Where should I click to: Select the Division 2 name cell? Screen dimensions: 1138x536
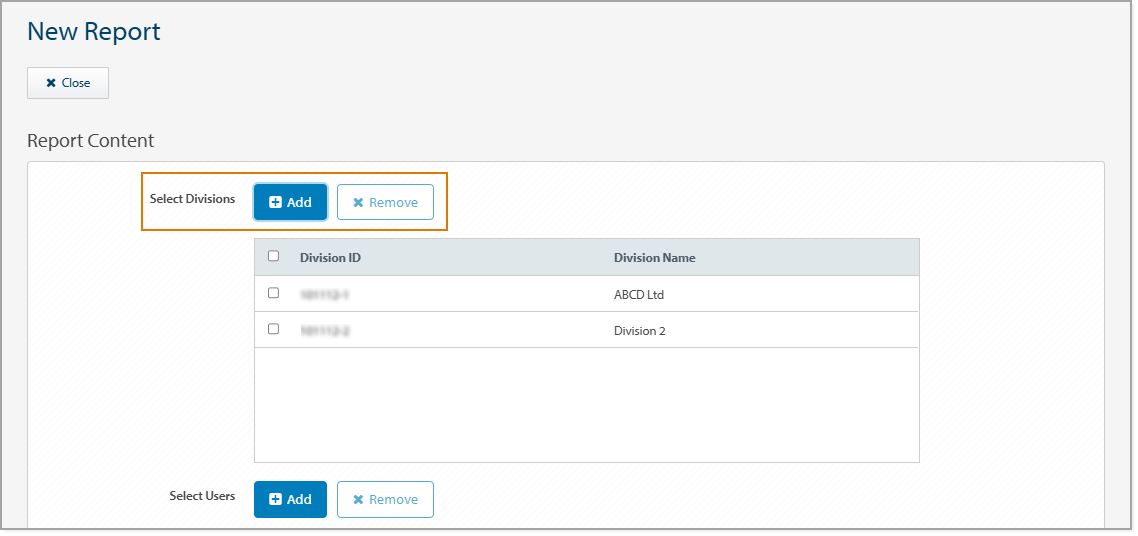tap(639, 330)
